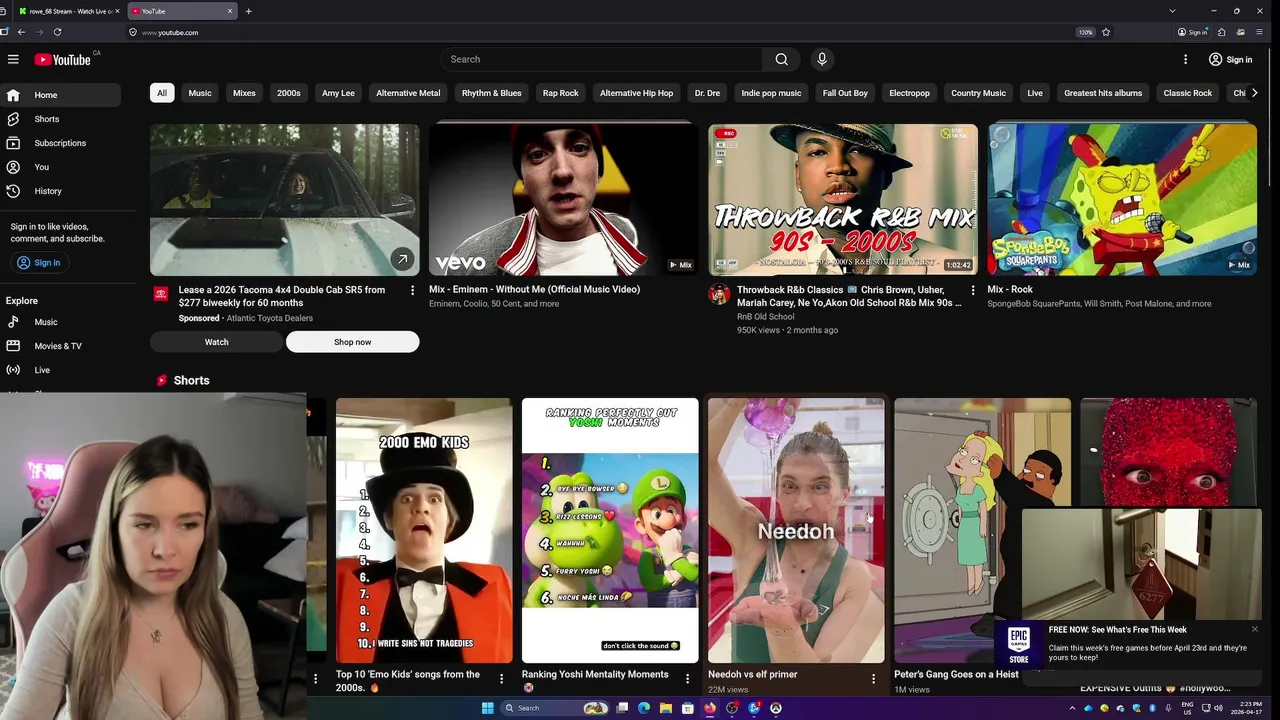Click the search magnifier button

[x=781, y=59]
